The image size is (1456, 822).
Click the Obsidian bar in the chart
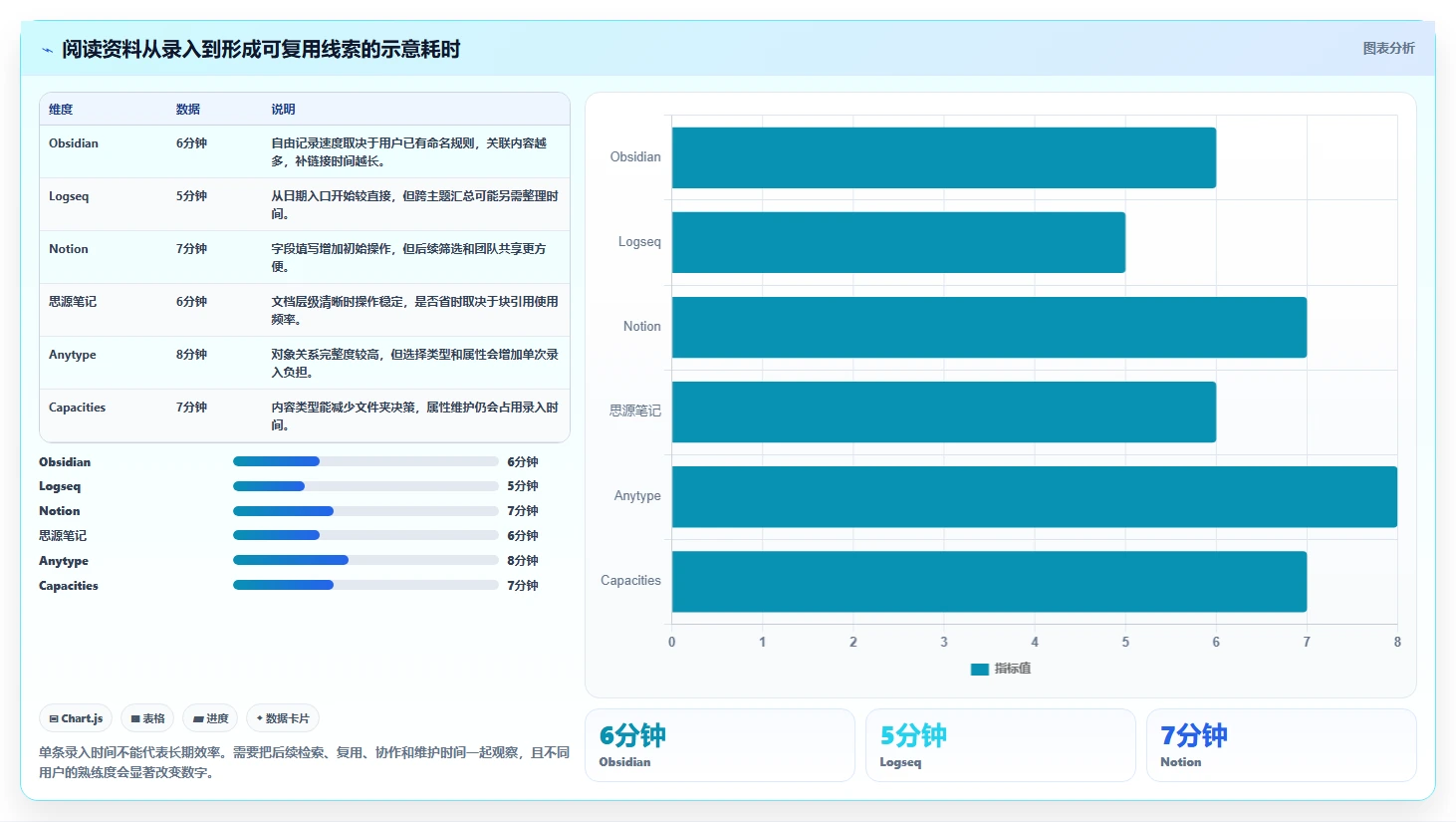coord(944,157)
